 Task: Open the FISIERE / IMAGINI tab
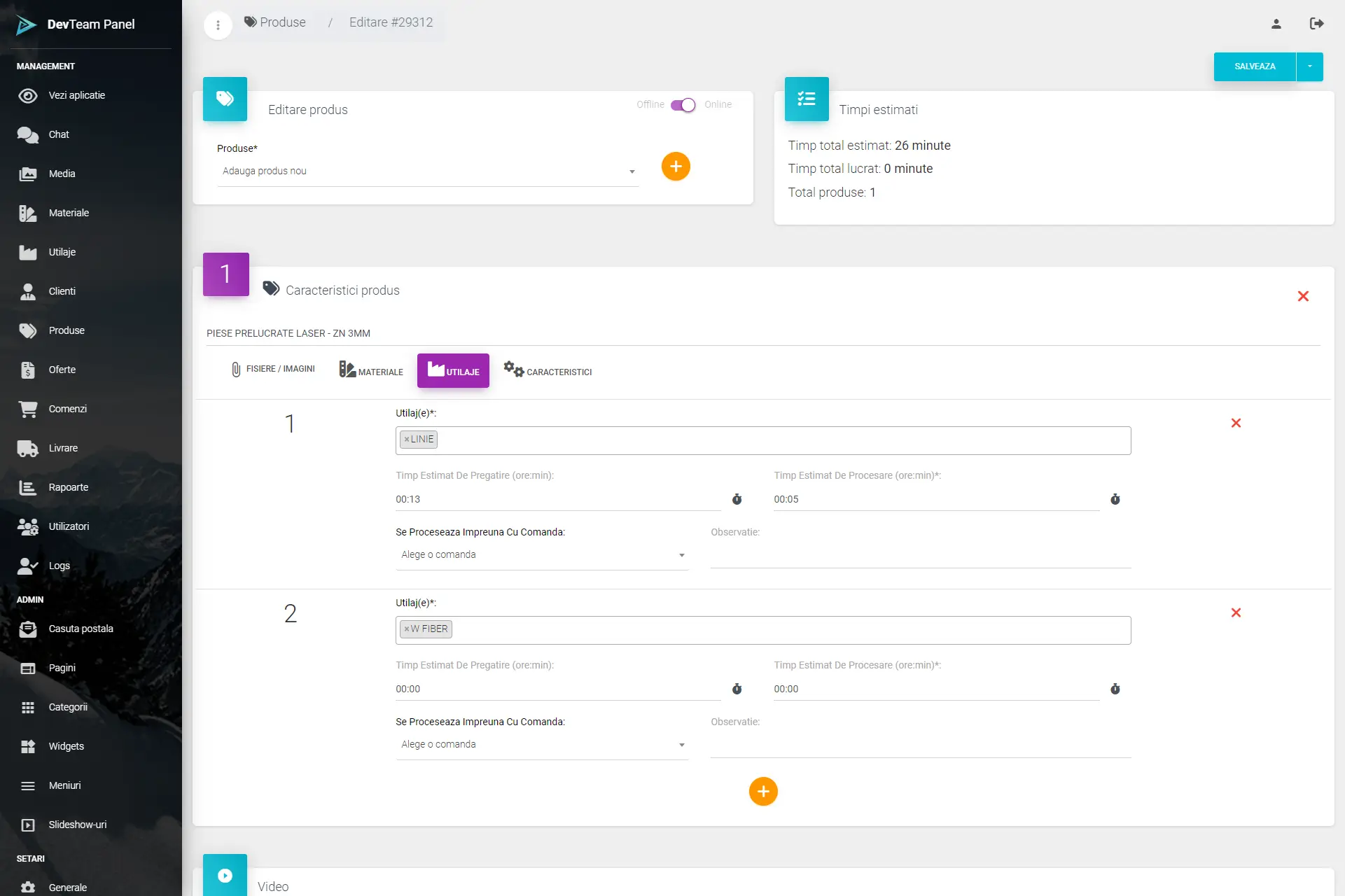click(273, 369)
